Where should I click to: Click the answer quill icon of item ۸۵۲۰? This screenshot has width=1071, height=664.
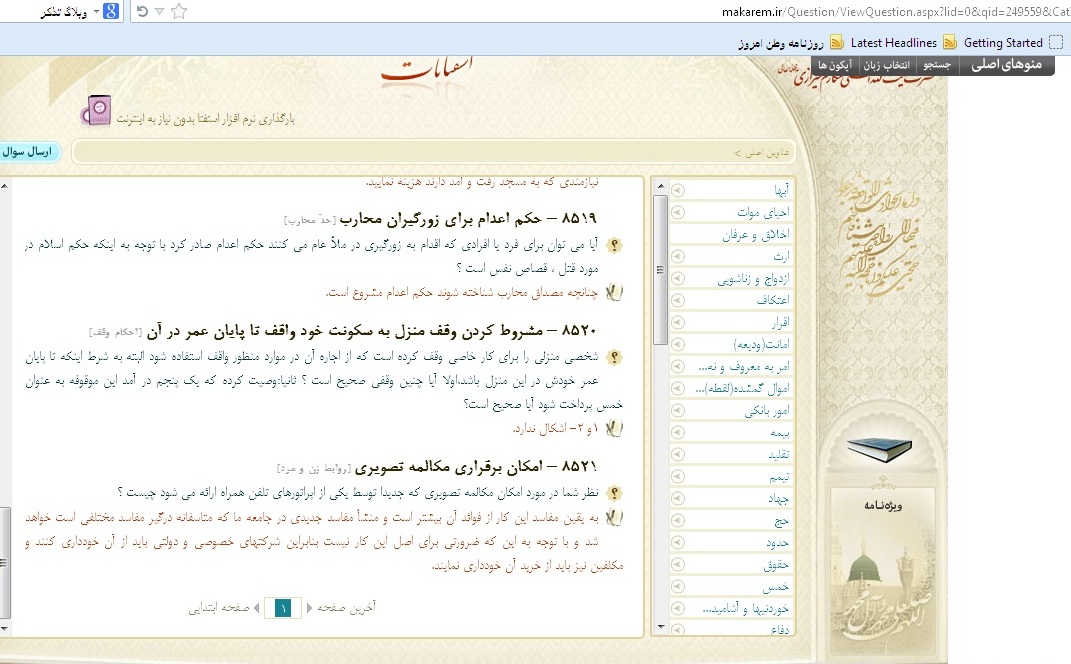pyautogui.click(x=614, y=428)
